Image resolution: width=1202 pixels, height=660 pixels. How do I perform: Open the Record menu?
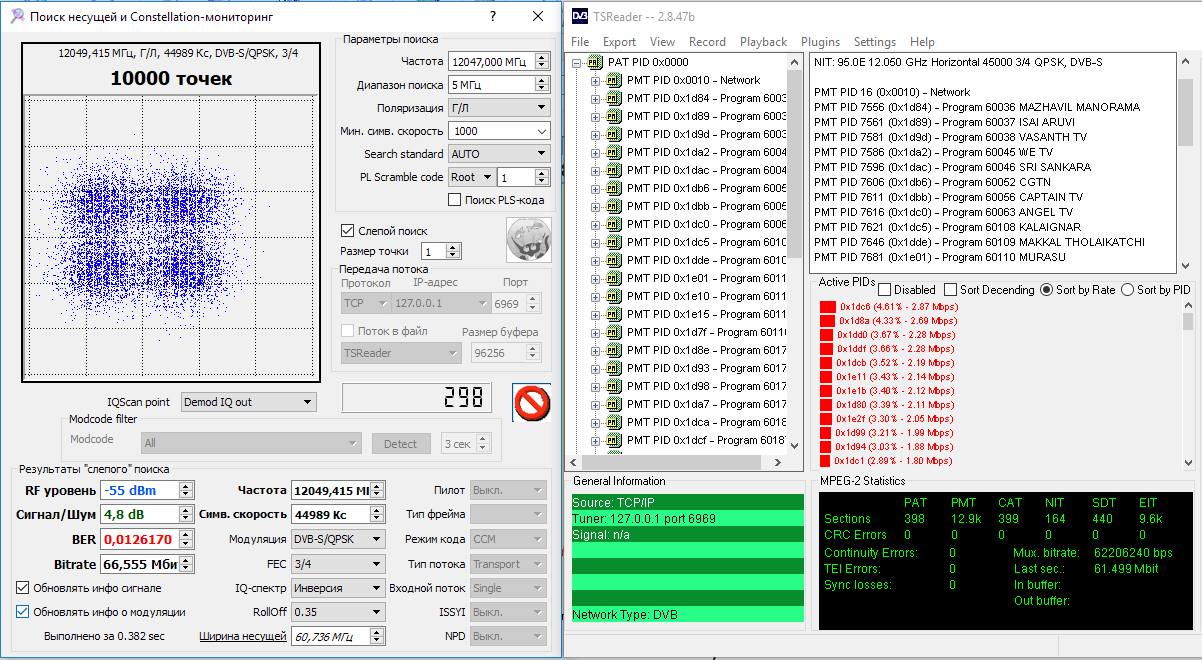tap(707, 42)
